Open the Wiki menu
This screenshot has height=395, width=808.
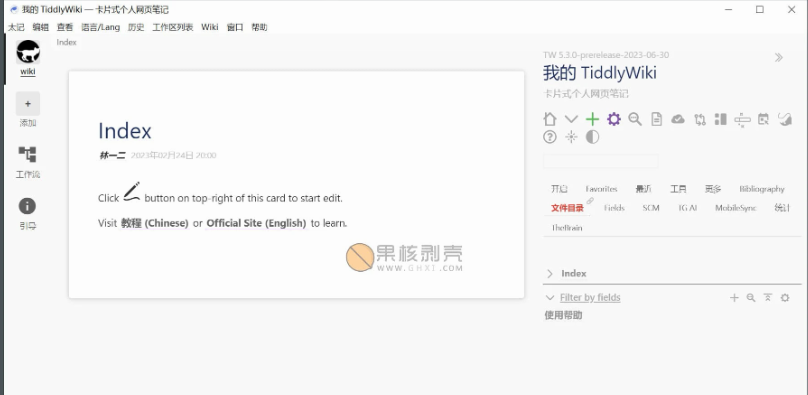[x=210, y=27]
